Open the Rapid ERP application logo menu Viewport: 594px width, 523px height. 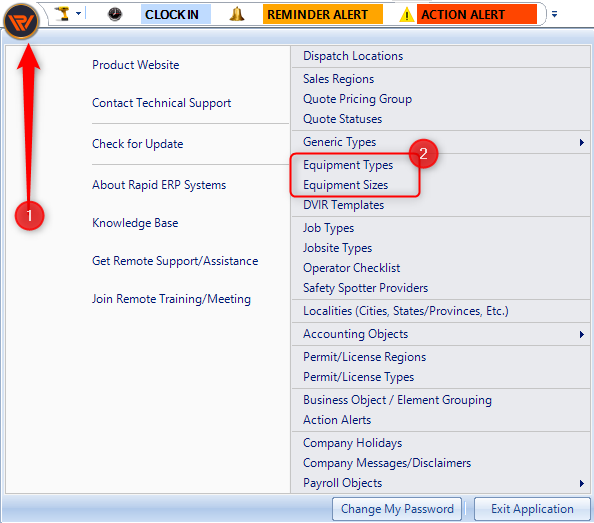tap(21, 21)
